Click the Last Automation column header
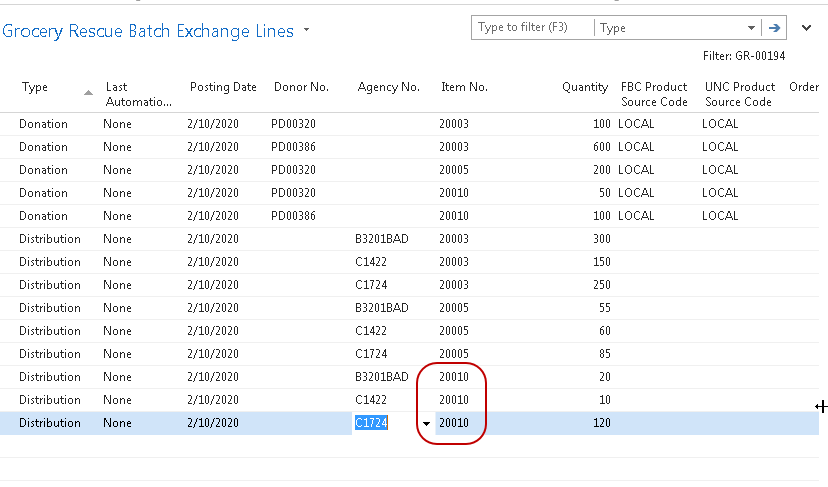The image size is (828, 487). (x=138, y=94)
